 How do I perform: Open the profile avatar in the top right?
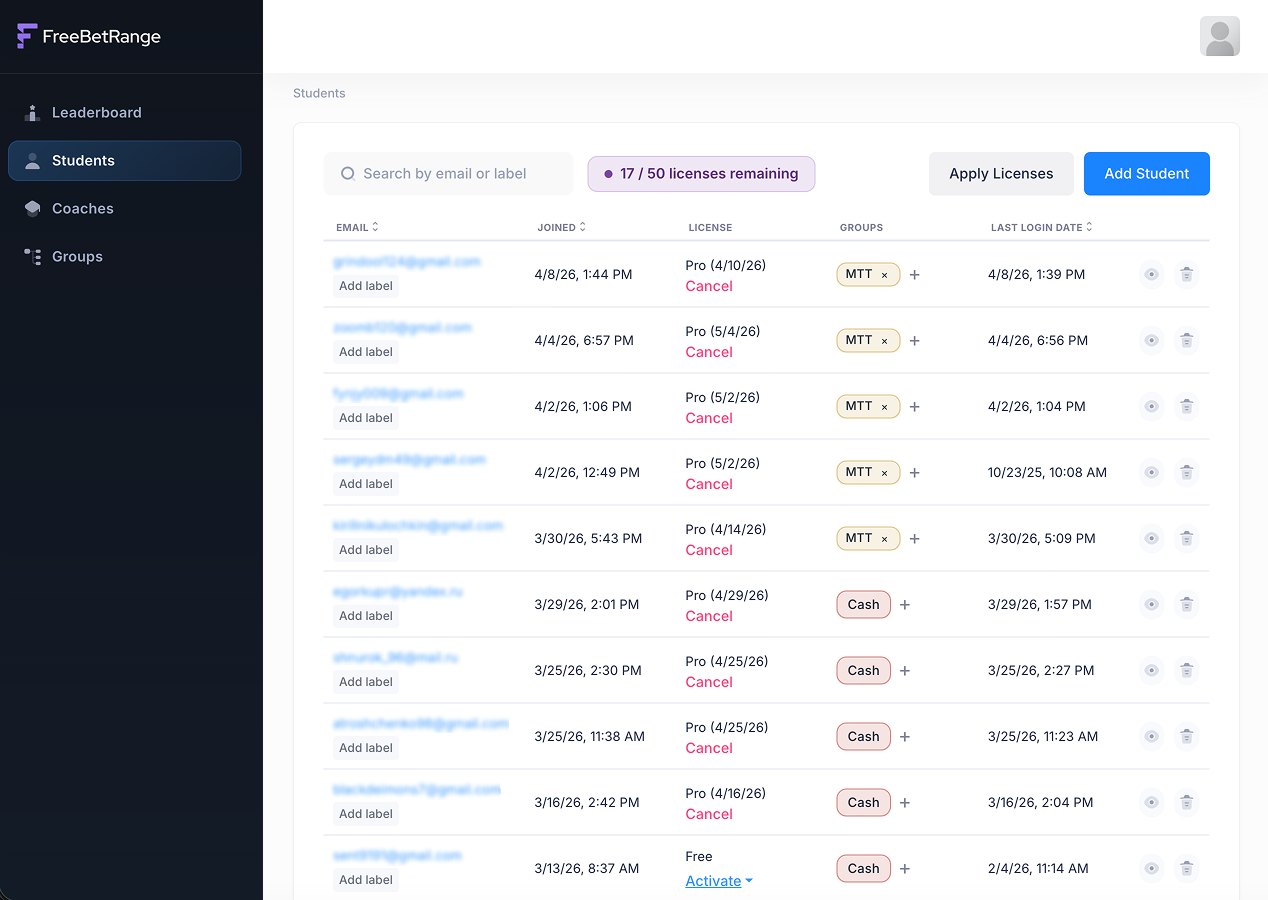pos(1219,35)
